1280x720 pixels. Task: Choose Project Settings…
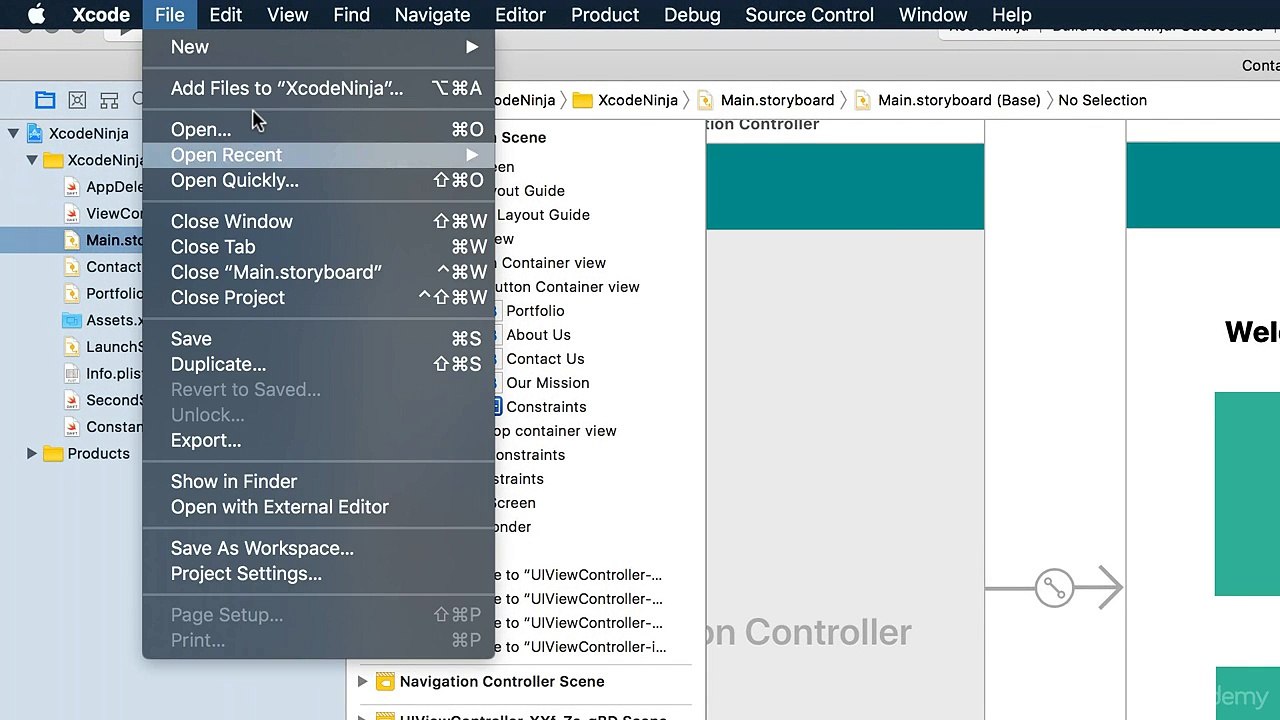[319, 574]
